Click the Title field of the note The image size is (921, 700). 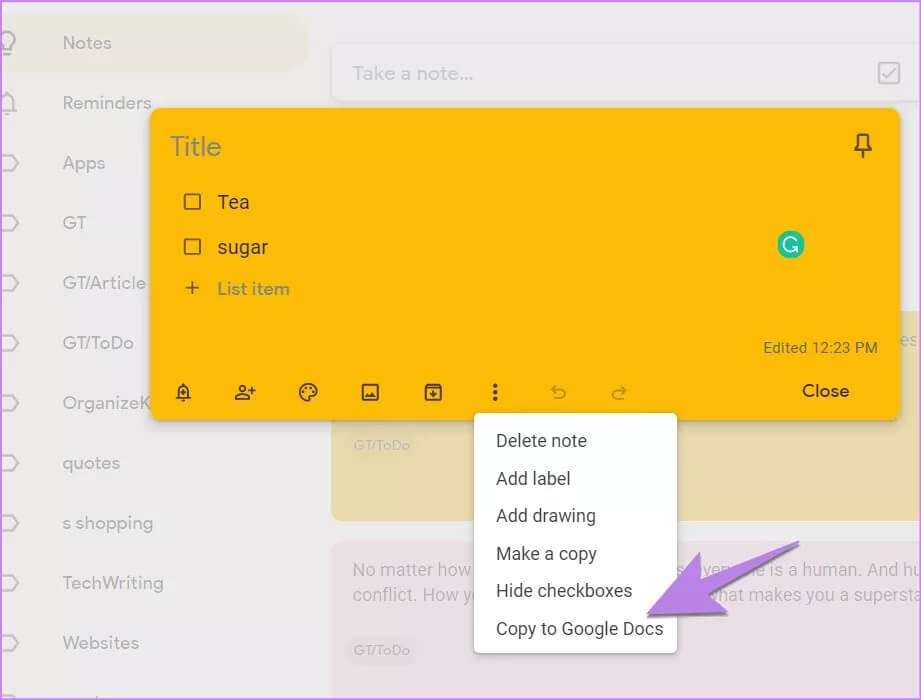pos(400,147)
